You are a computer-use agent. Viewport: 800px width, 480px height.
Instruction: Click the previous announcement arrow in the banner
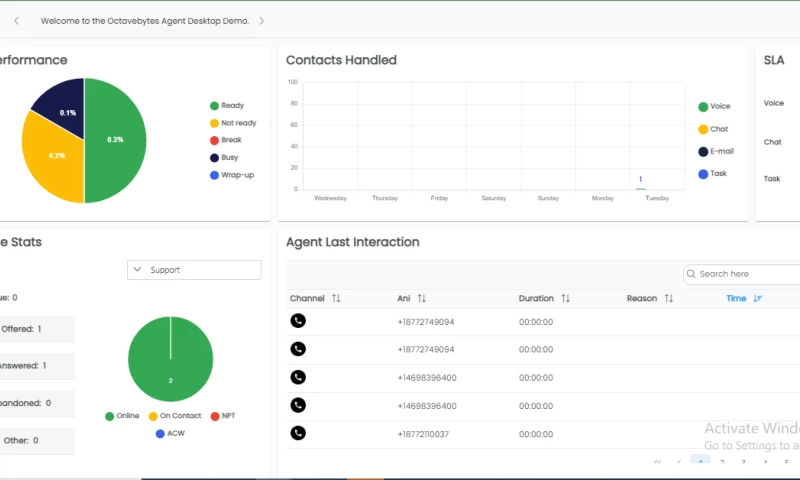click(16, 21)
